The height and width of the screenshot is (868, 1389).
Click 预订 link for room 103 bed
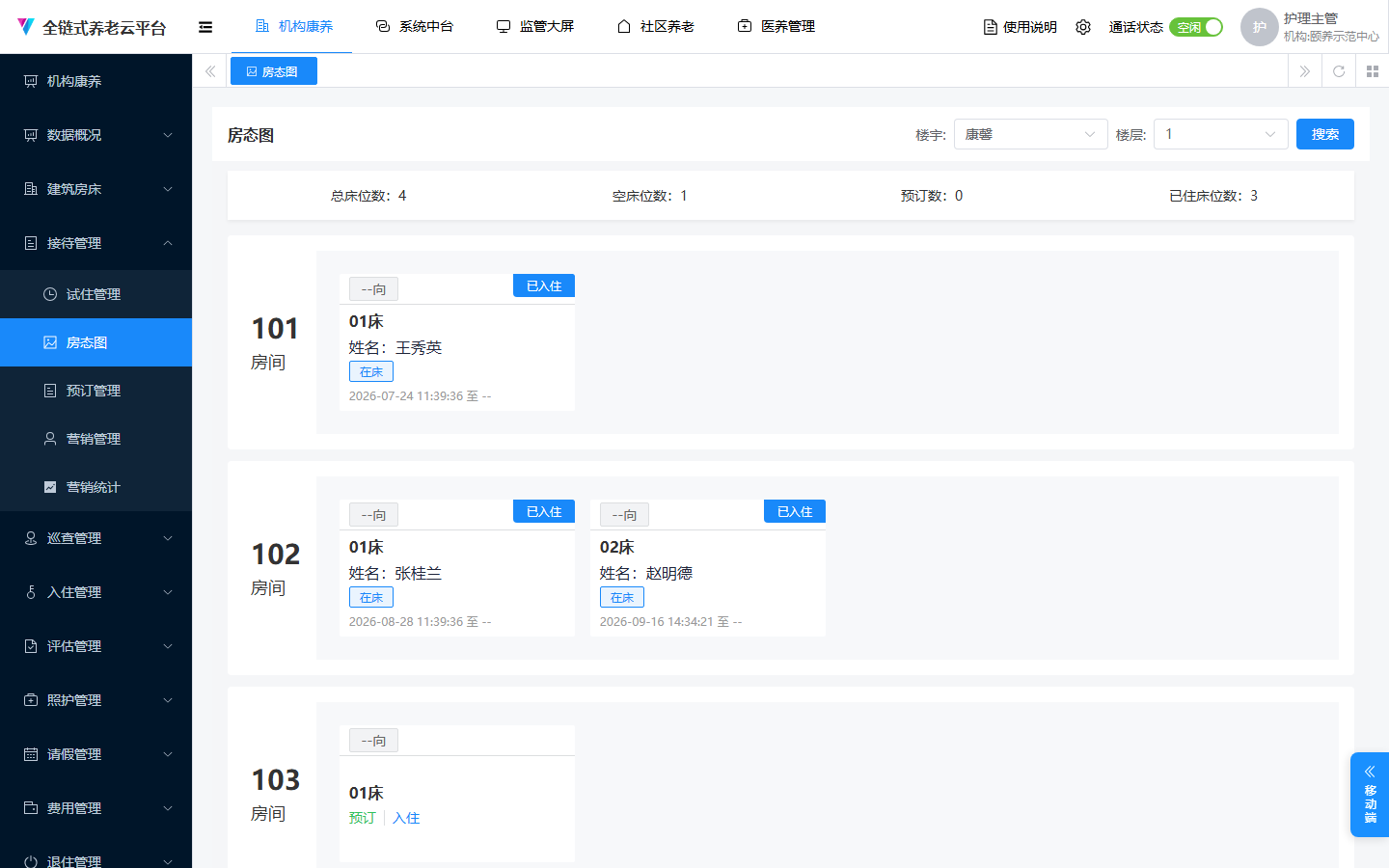point(362,818)
